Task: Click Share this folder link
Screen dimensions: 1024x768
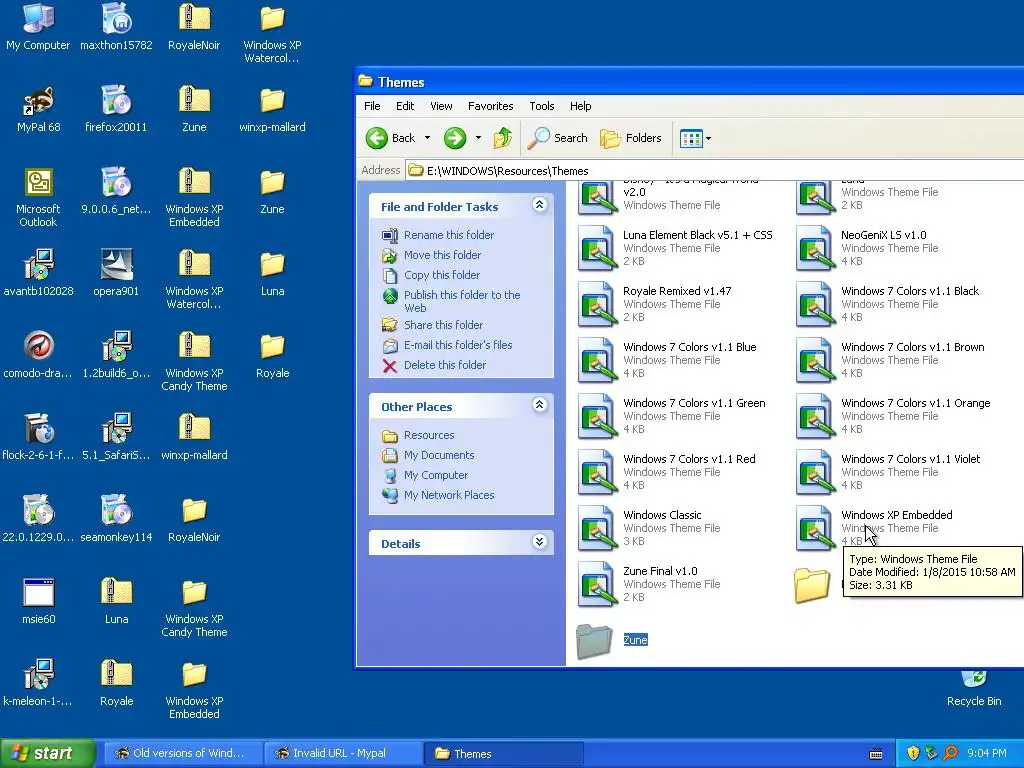Action: pyautogui.click(x=443, y=325)
